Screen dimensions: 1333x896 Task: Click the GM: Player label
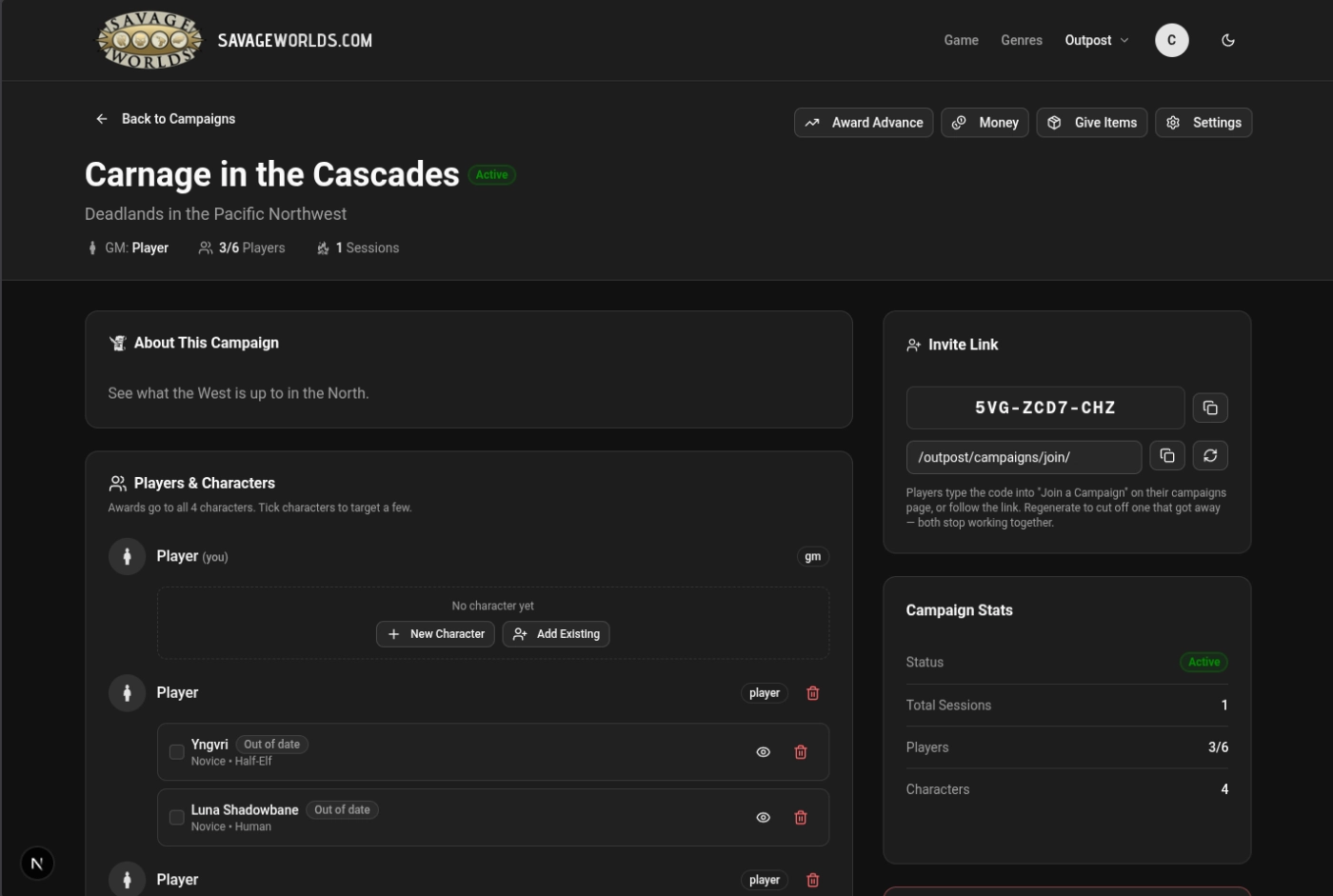128,248
